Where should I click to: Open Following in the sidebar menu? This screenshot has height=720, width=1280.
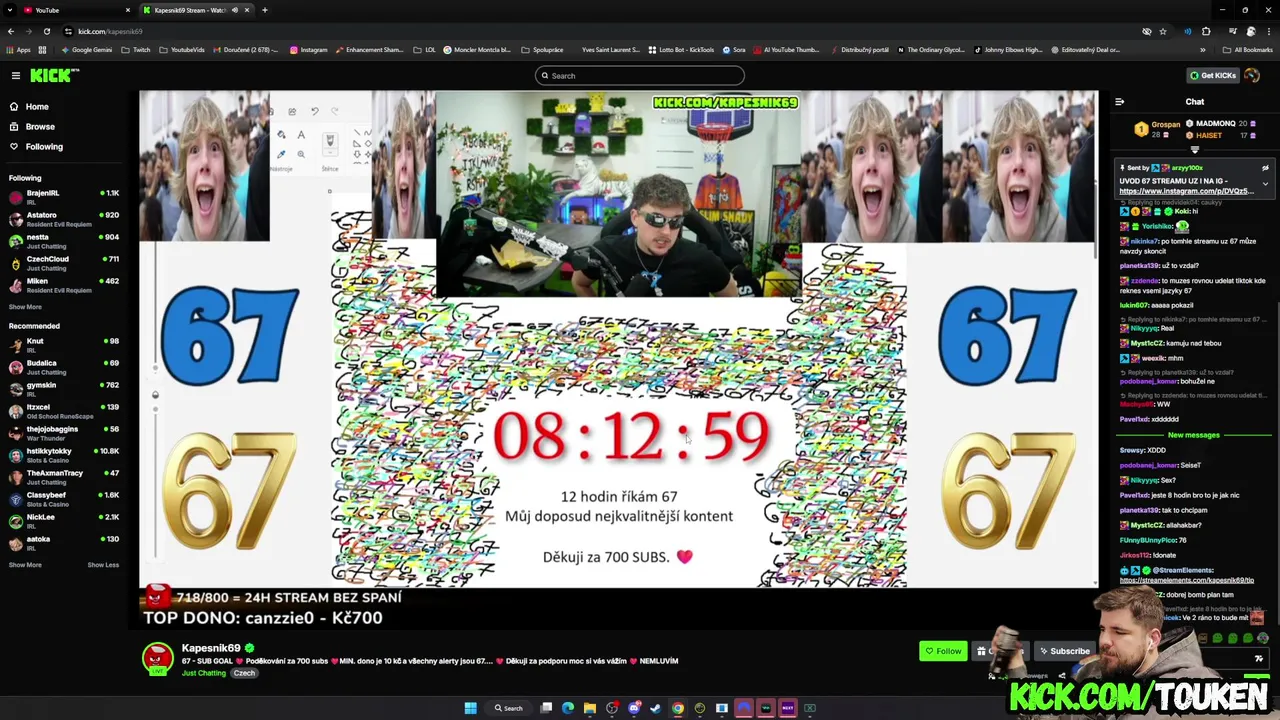click(44, 147)
